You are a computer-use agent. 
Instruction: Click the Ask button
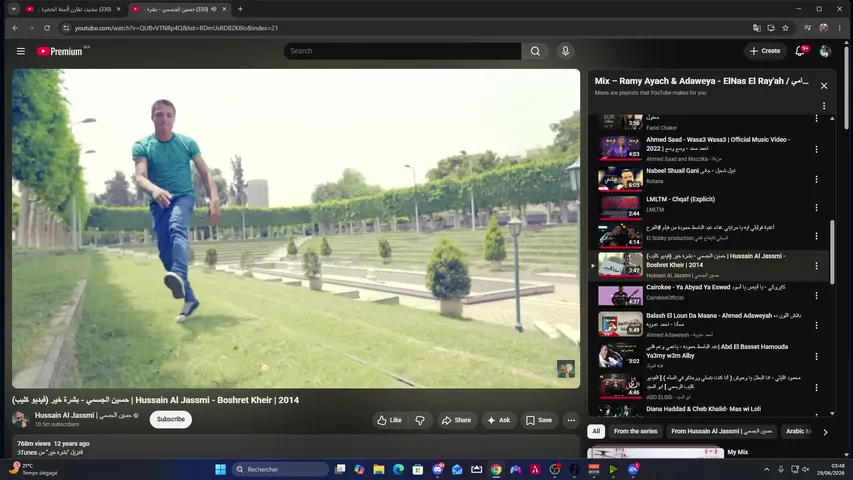point(499,420)
